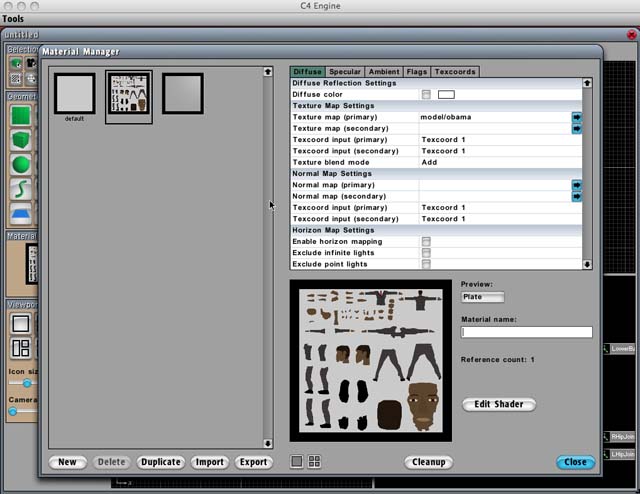Open the Preview shape dropdown showing Plate
Viewport: 640px width, 494px height.
point(482,297)
